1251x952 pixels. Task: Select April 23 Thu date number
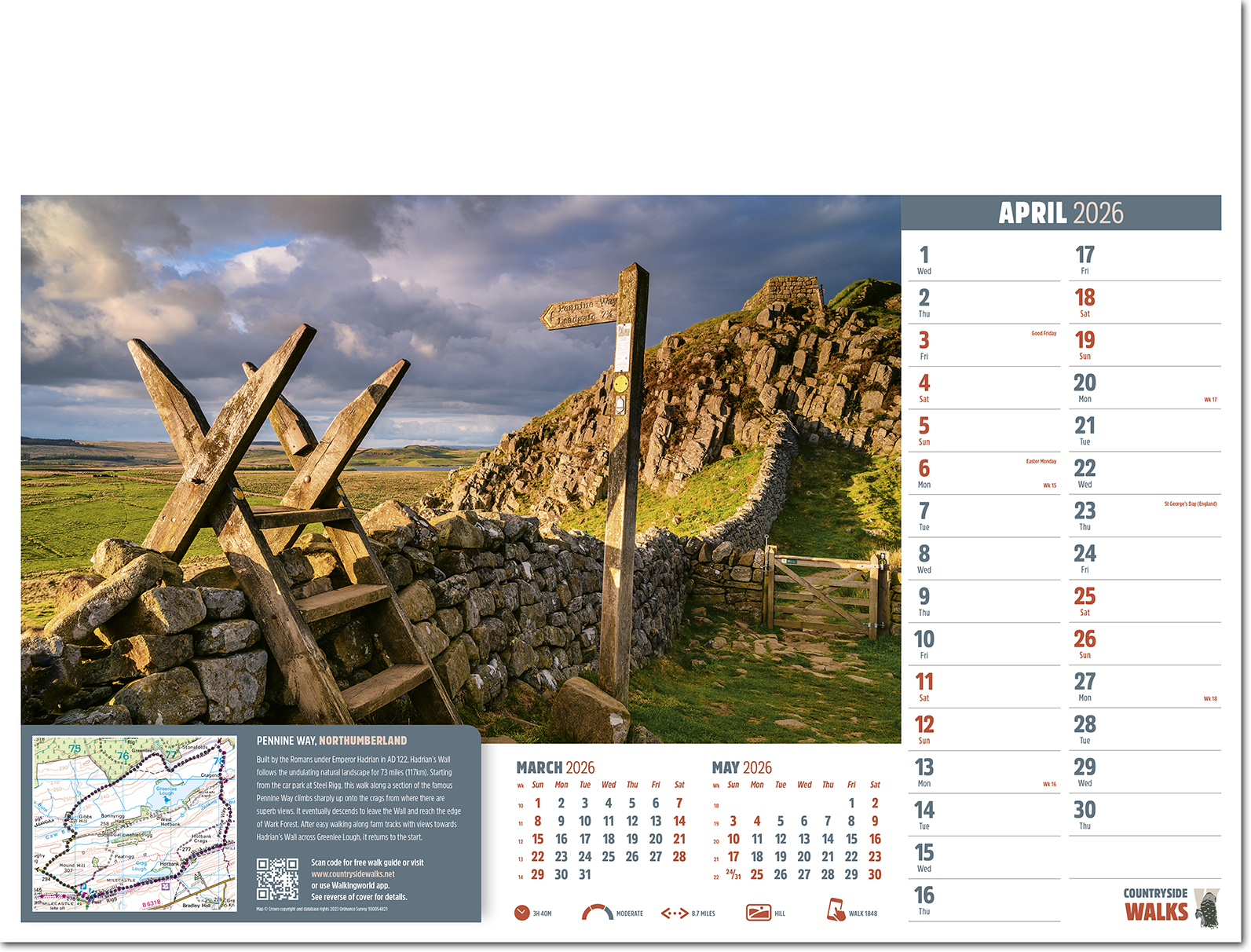pos(1085,511)
